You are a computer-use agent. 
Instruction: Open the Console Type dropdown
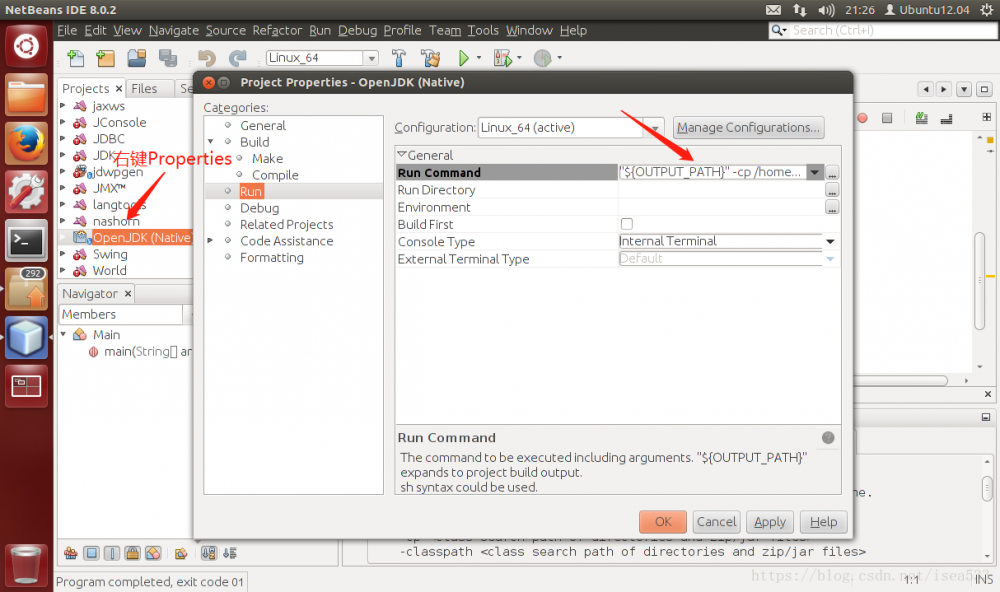830,241
